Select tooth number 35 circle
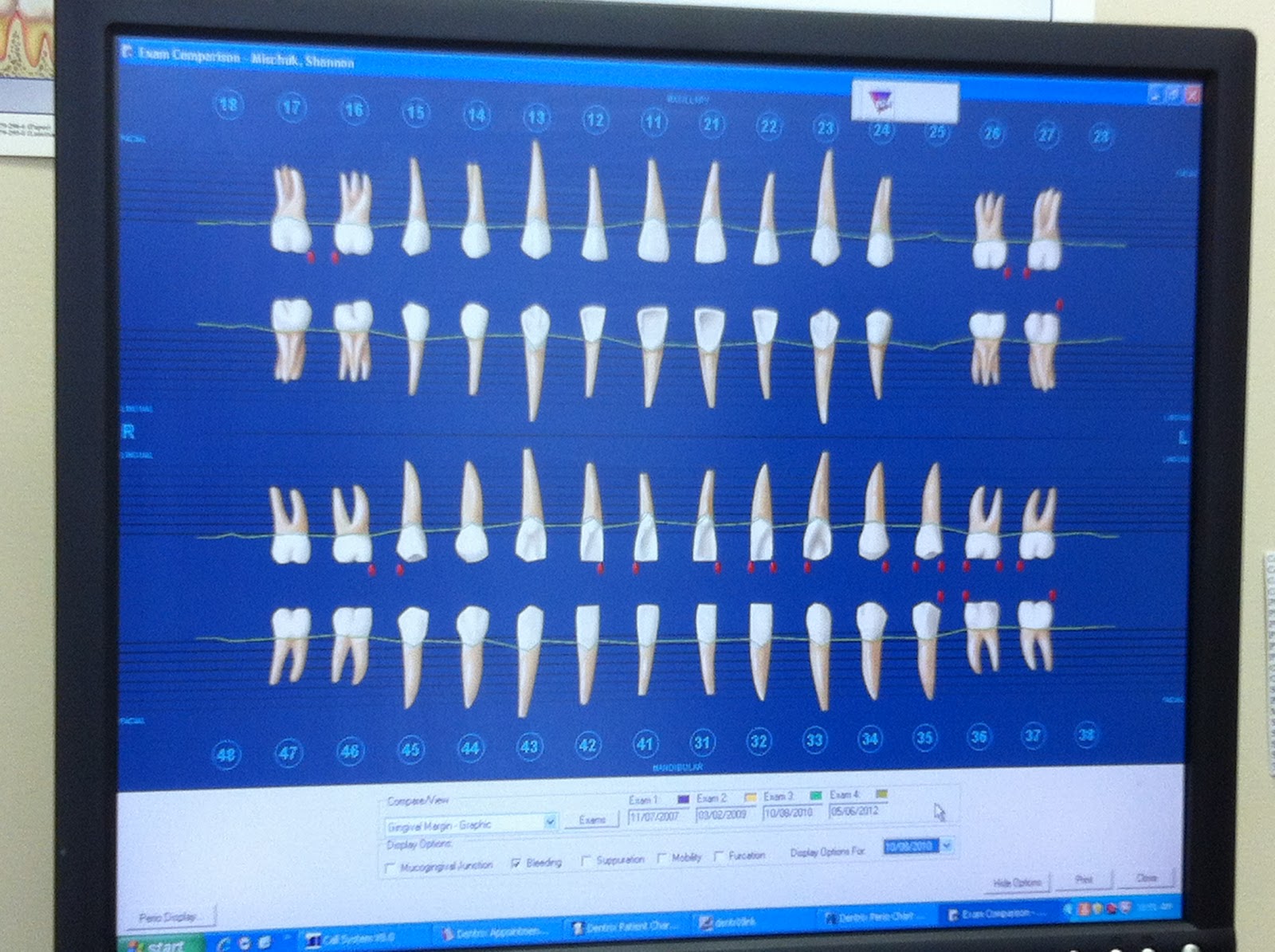The image size is (1275, 952). pos(924,738)
